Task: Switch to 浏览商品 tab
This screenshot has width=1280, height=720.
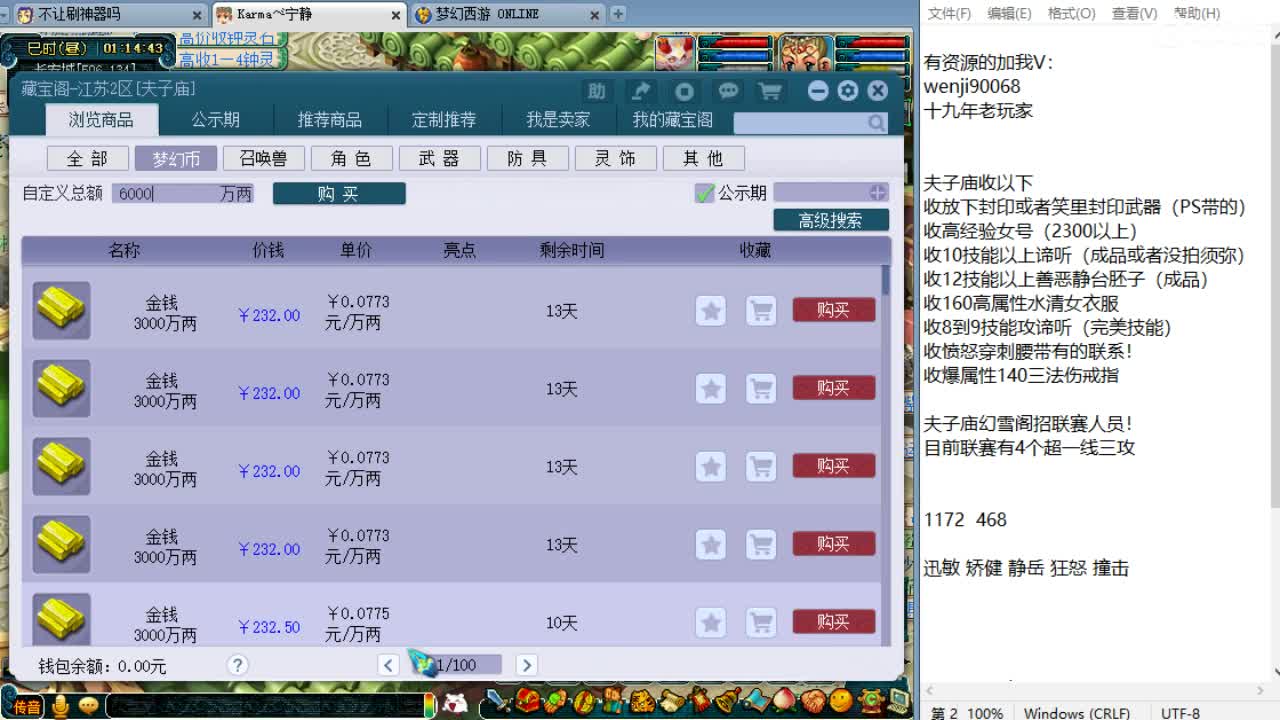Action: pyautogui.click(x=101, y=119)
